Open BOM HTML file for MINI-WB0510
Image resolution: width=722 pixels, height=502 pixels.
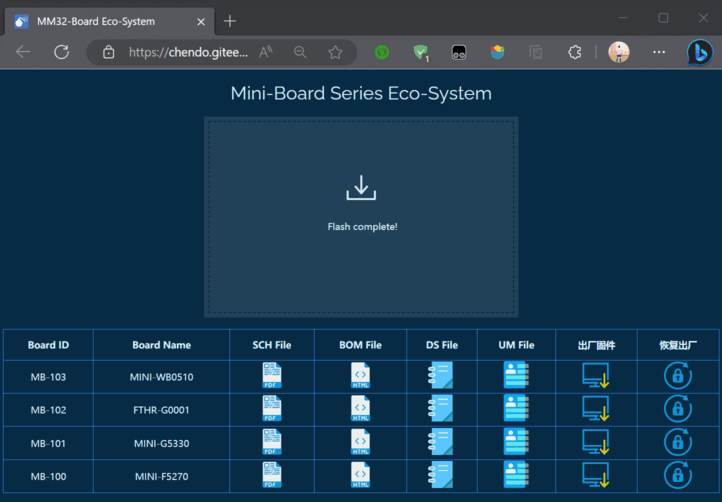[x=360, y=375]
